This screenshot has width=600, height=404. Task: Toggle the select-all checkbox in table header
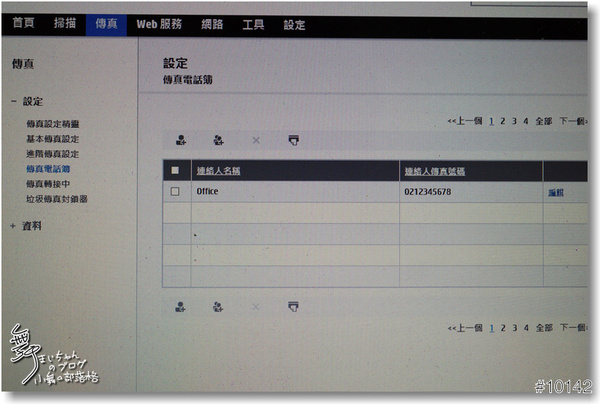(175, 170)
